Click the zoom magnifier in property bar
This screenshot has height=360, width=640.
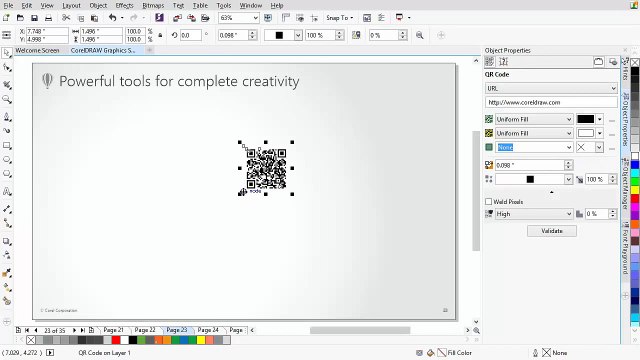coord(420,35)
